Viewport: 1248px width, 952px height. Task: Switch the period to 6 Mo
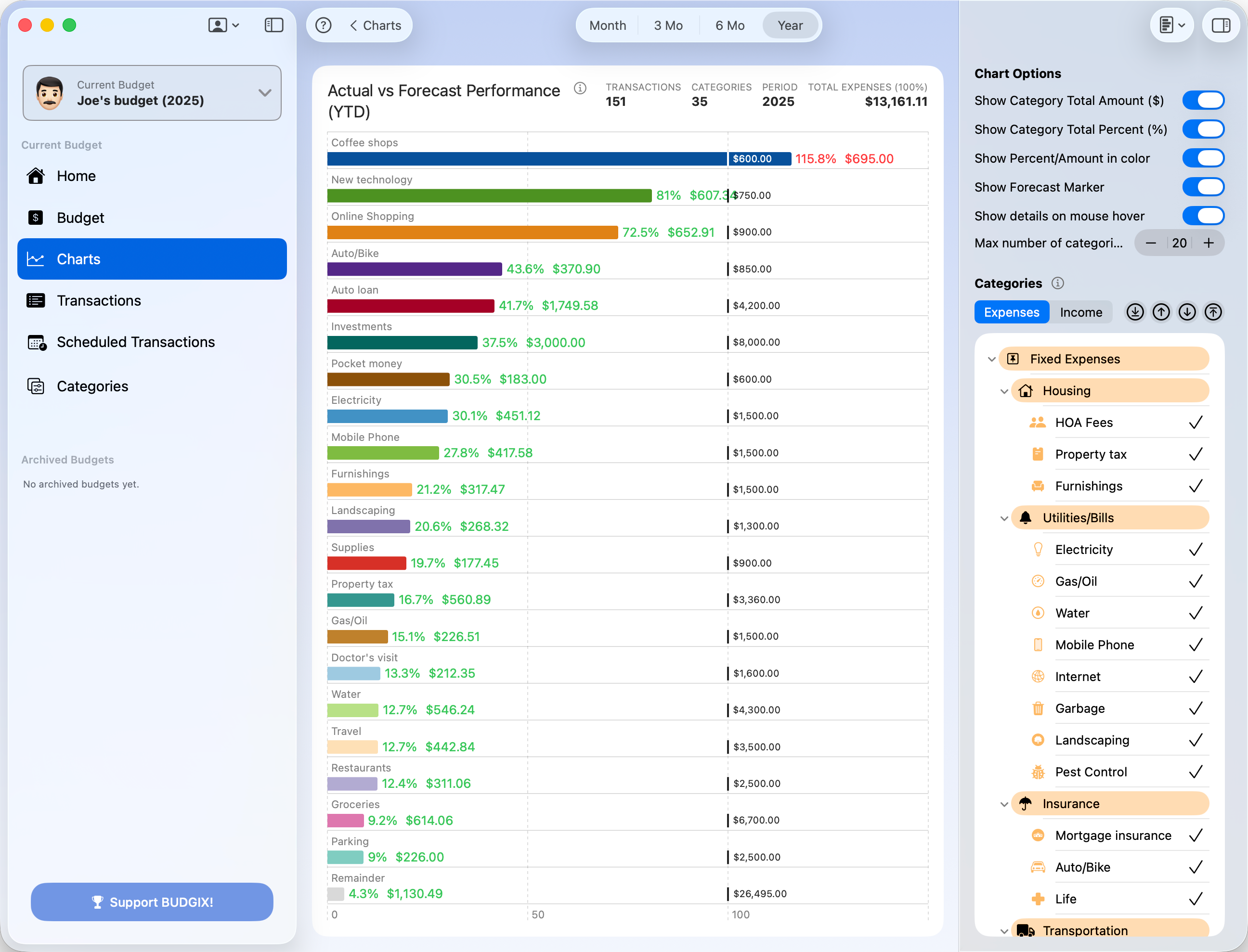729,26
